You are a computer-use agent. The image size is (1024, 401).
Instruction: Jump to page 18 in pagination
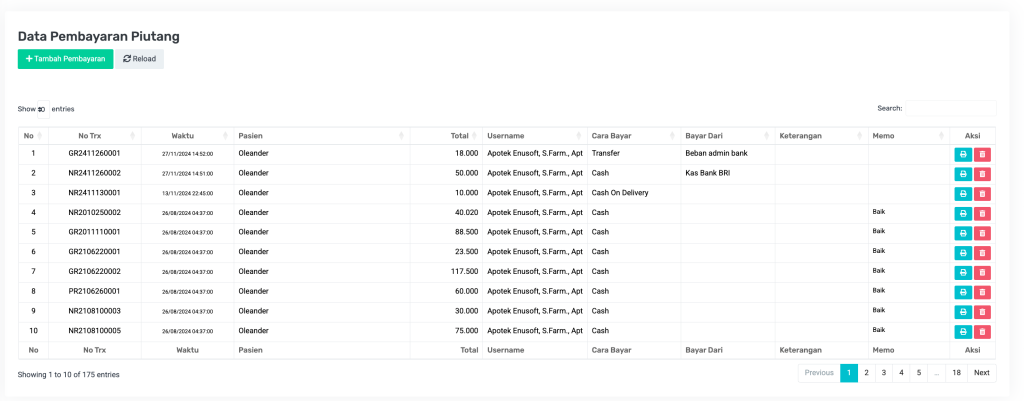click(x=956, y=373)
